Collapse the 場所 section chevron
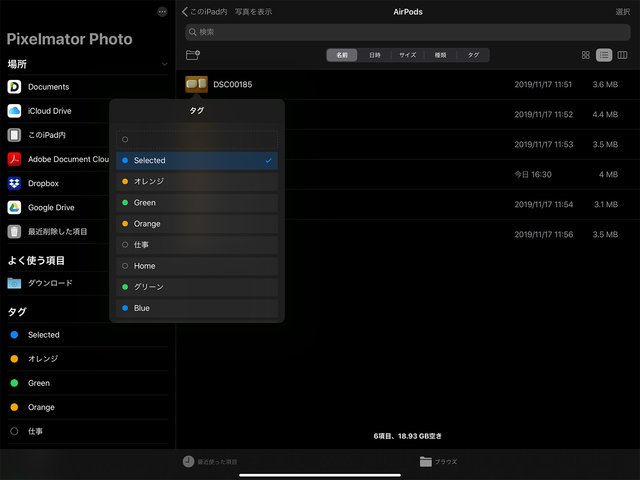The image size is (640, 480). pyautogui.click(x=164, y=64)
